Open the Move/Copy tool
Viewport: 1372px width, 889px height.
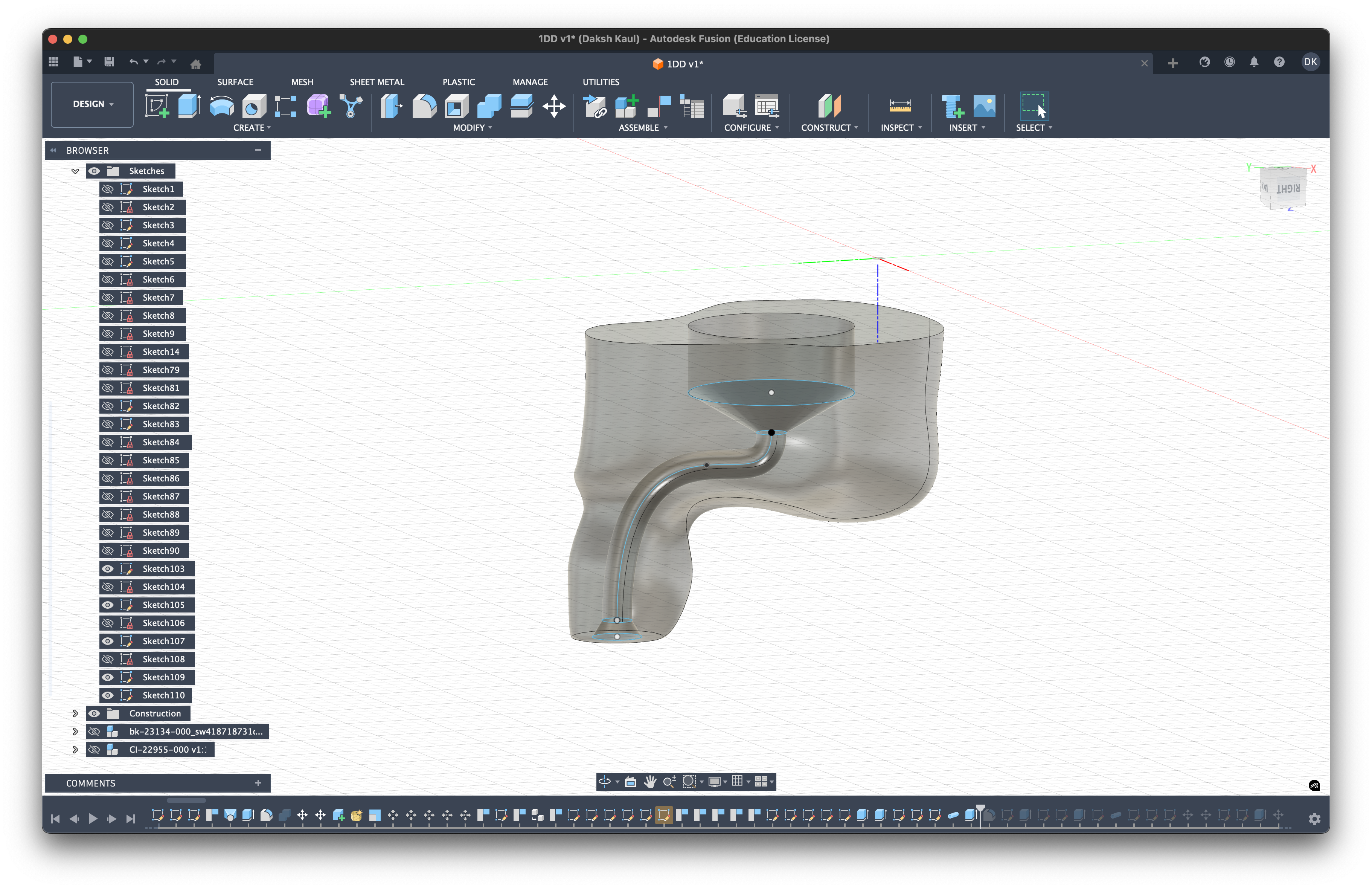pyautogui.click(x=554, y=105)
